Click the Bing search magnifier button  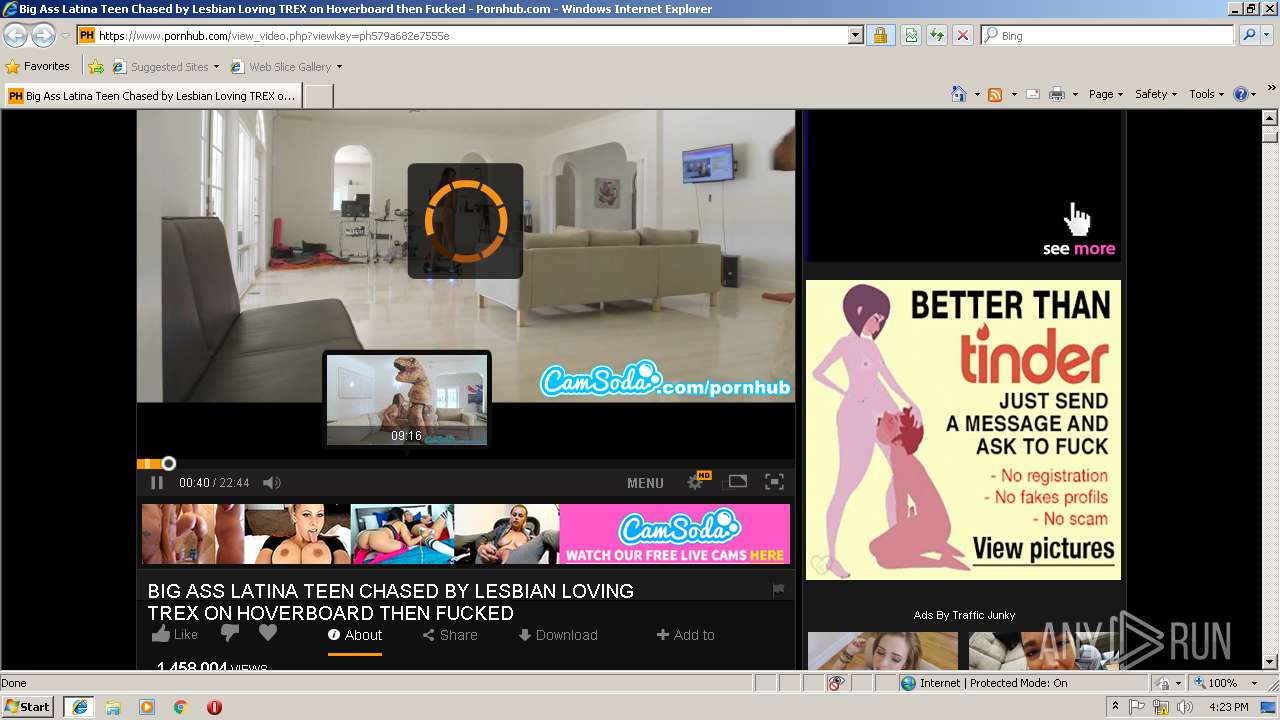(x=1249, y=35)
